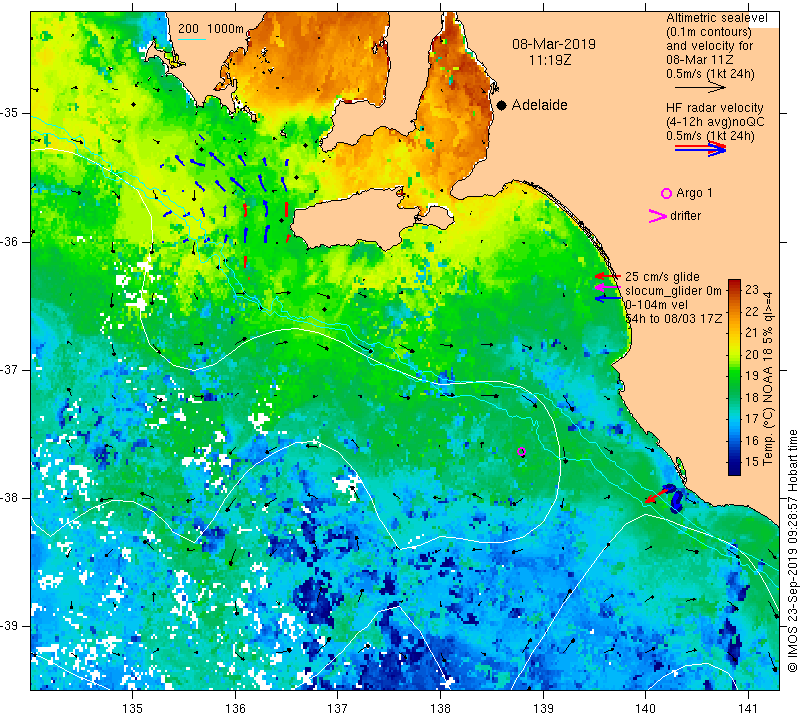Viewport: 800px width, 720px height.
Task: Click the 'Altimetric sealevel' legend heading
Action: point(716,18)
